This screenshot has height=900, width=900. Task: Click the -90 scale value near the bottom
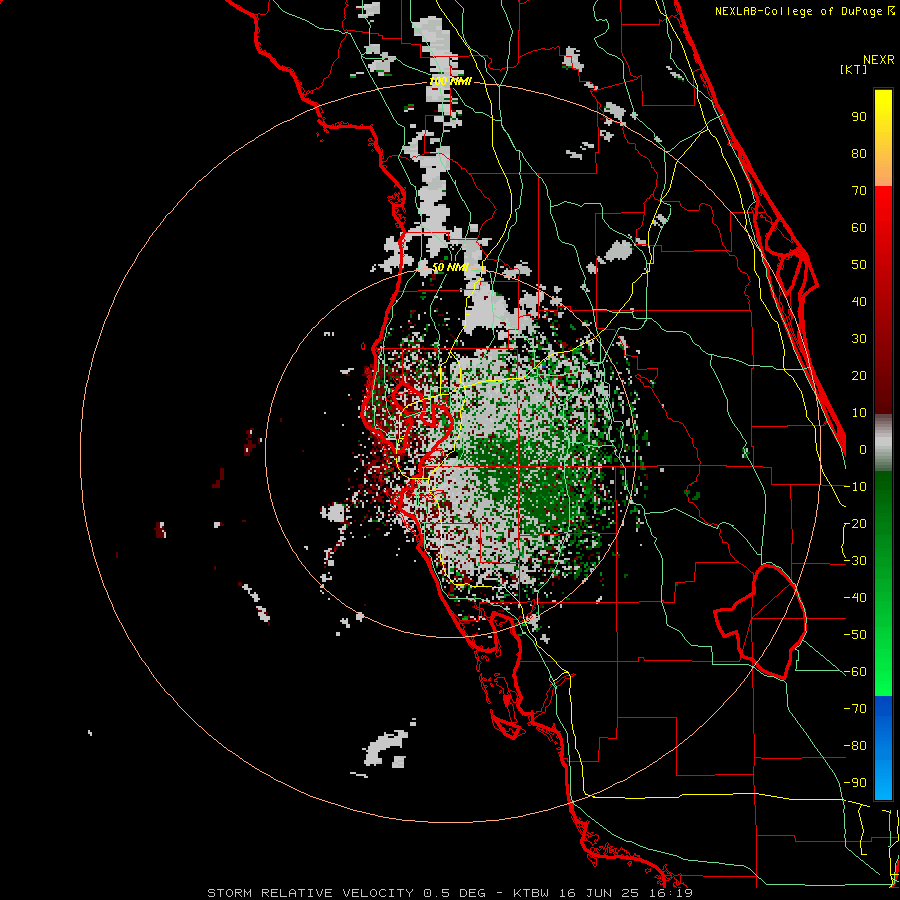tap(855, 783)
